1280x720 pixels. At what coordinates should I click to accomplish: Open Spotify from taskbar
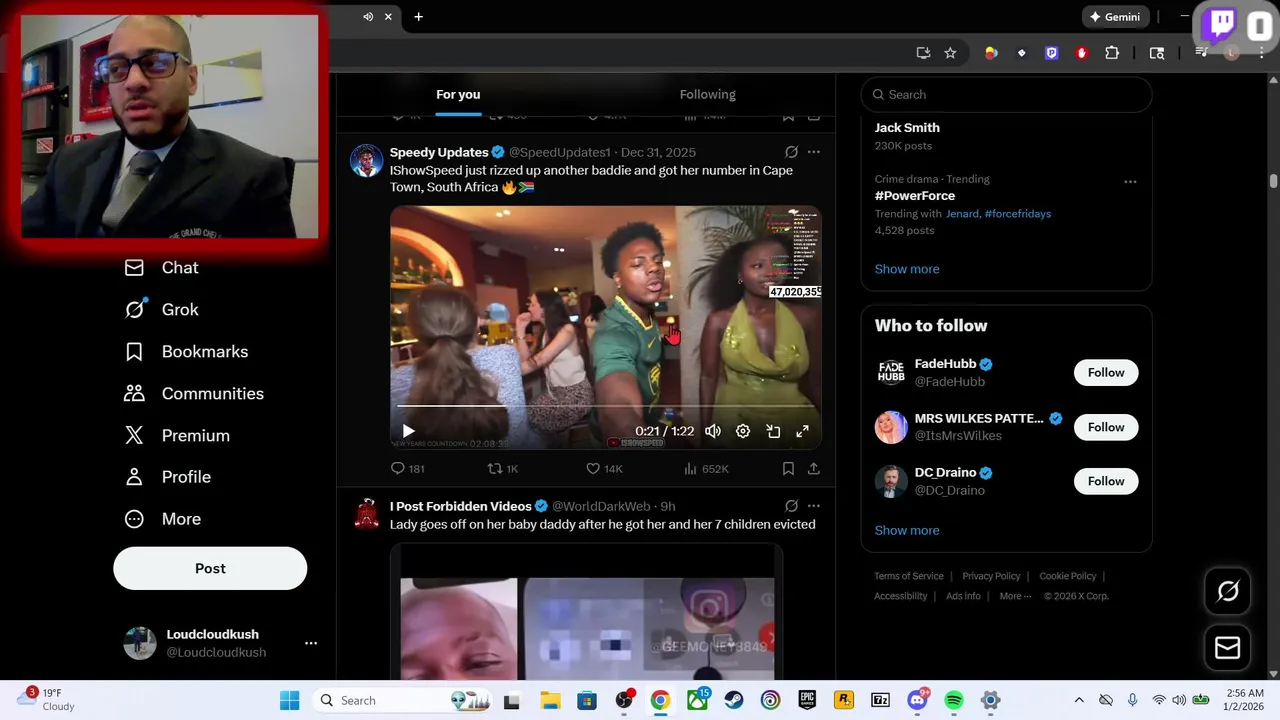point(954,700)
